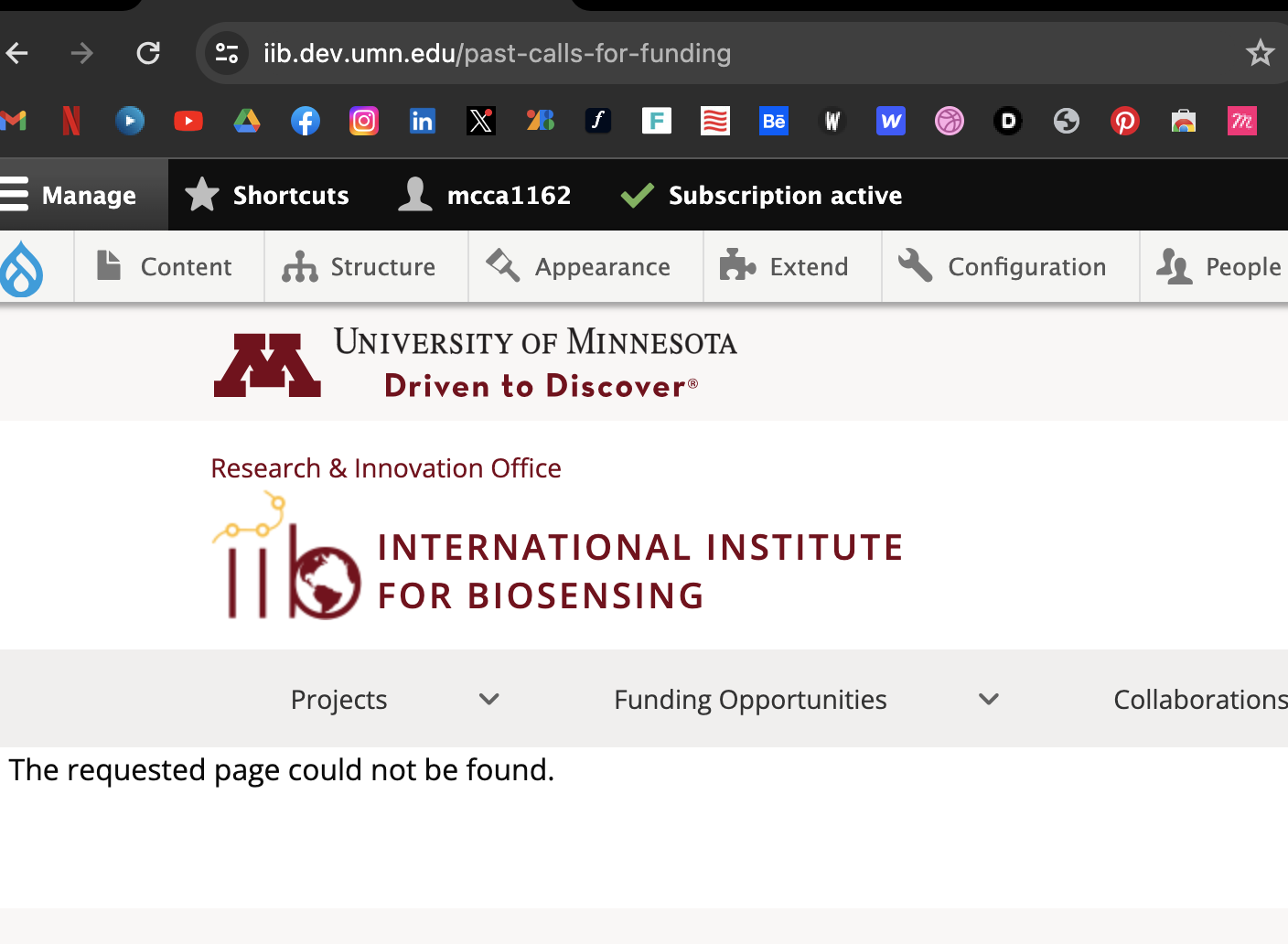Viewport: 1288px width, 944px height.
Task: Bookmark this page with the star icon
Action: [1260, 53]
